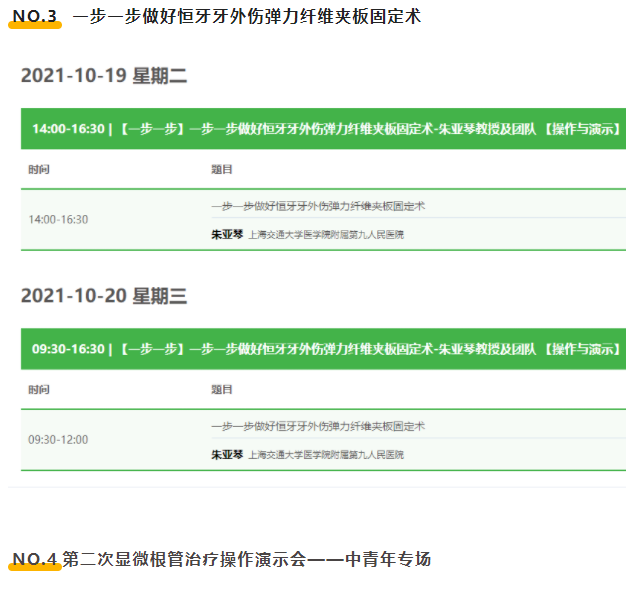Select the 09:30-12:00 time cell
Viewport: 636px width, 596px height.
(58, 439)
